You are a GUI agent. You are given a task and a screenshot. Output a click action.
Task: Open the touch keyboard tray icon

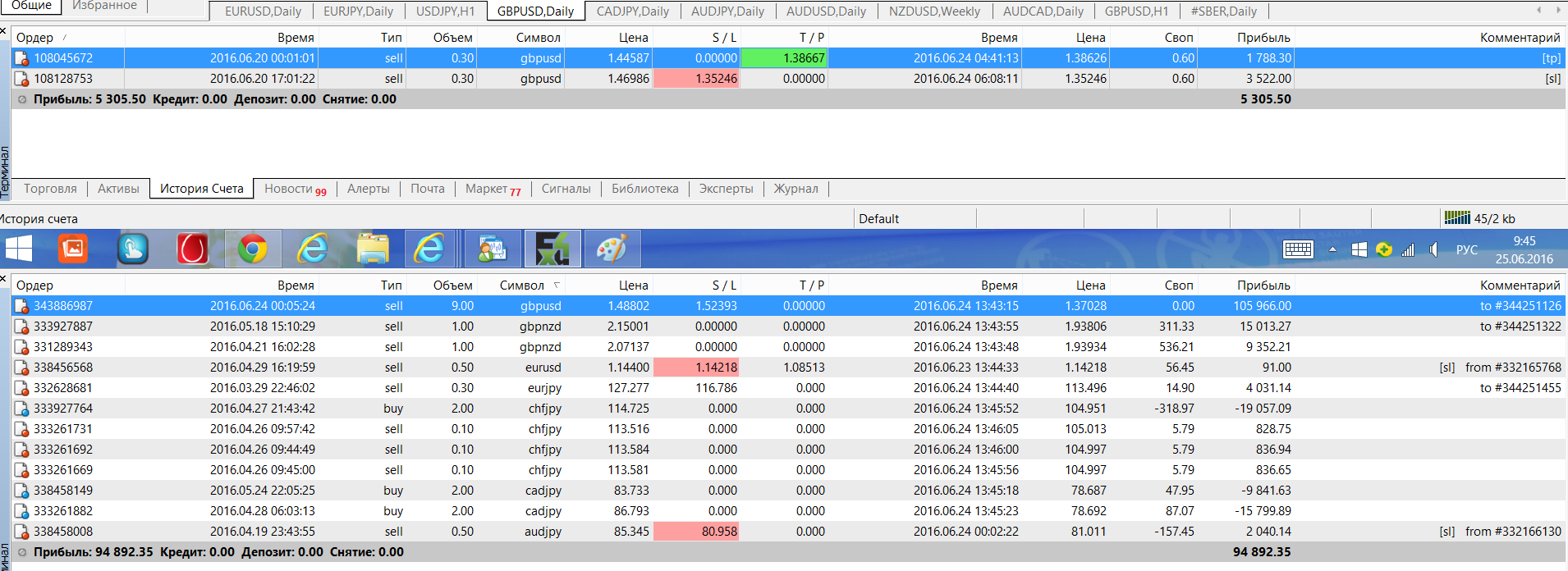(1298, 249)
